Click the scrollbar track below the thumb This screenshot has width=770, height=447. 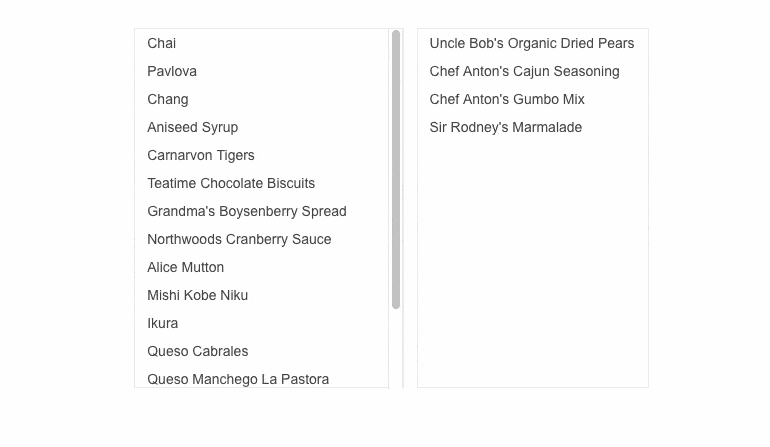396,350
